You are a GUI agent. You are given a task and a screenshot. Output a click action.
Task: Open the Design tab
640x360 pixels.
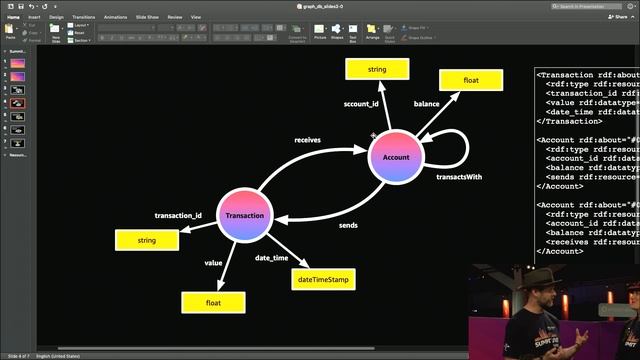56,17
